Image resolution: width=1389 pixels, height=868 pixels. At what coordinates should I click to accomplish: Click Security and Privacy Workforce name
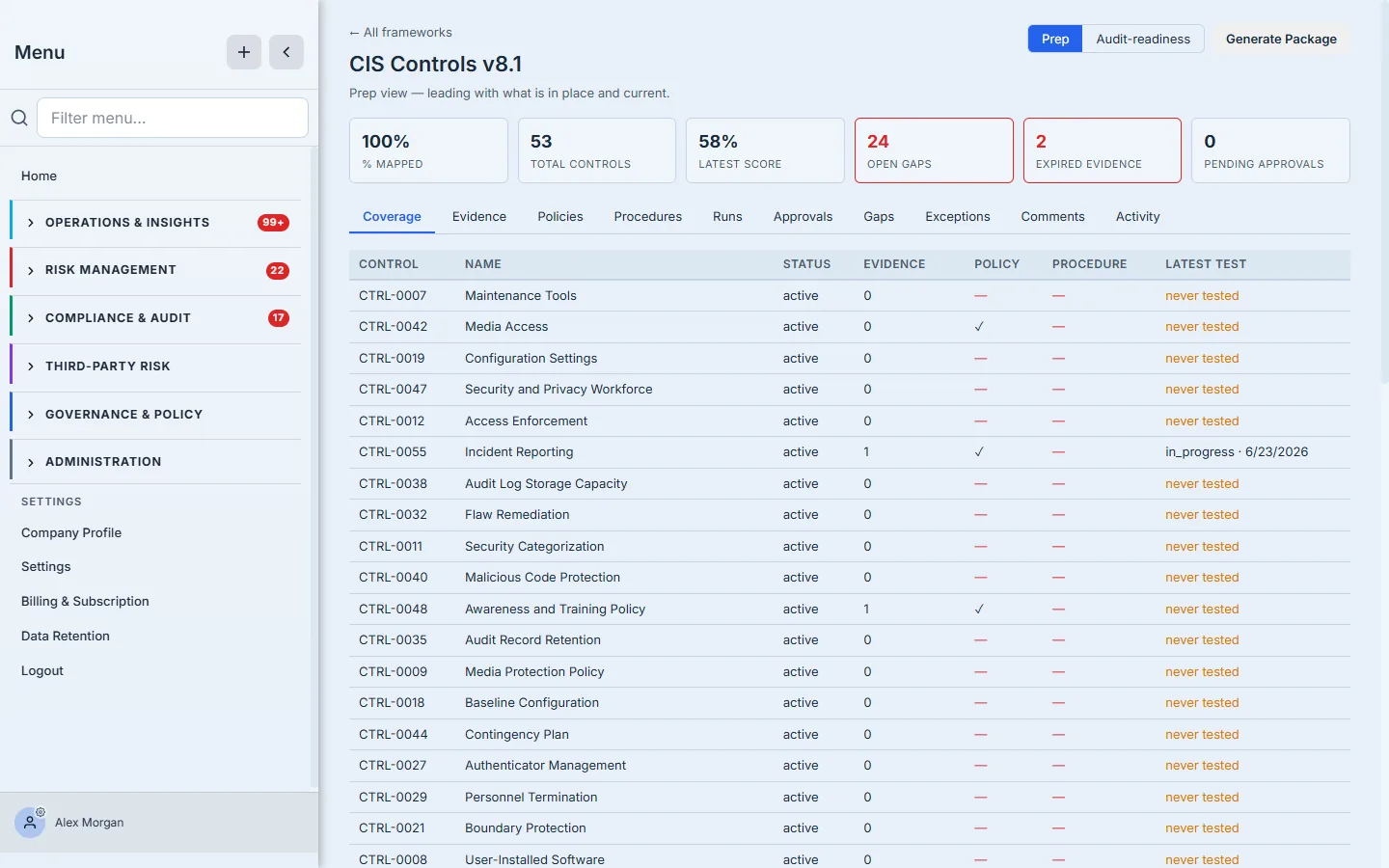558,390
